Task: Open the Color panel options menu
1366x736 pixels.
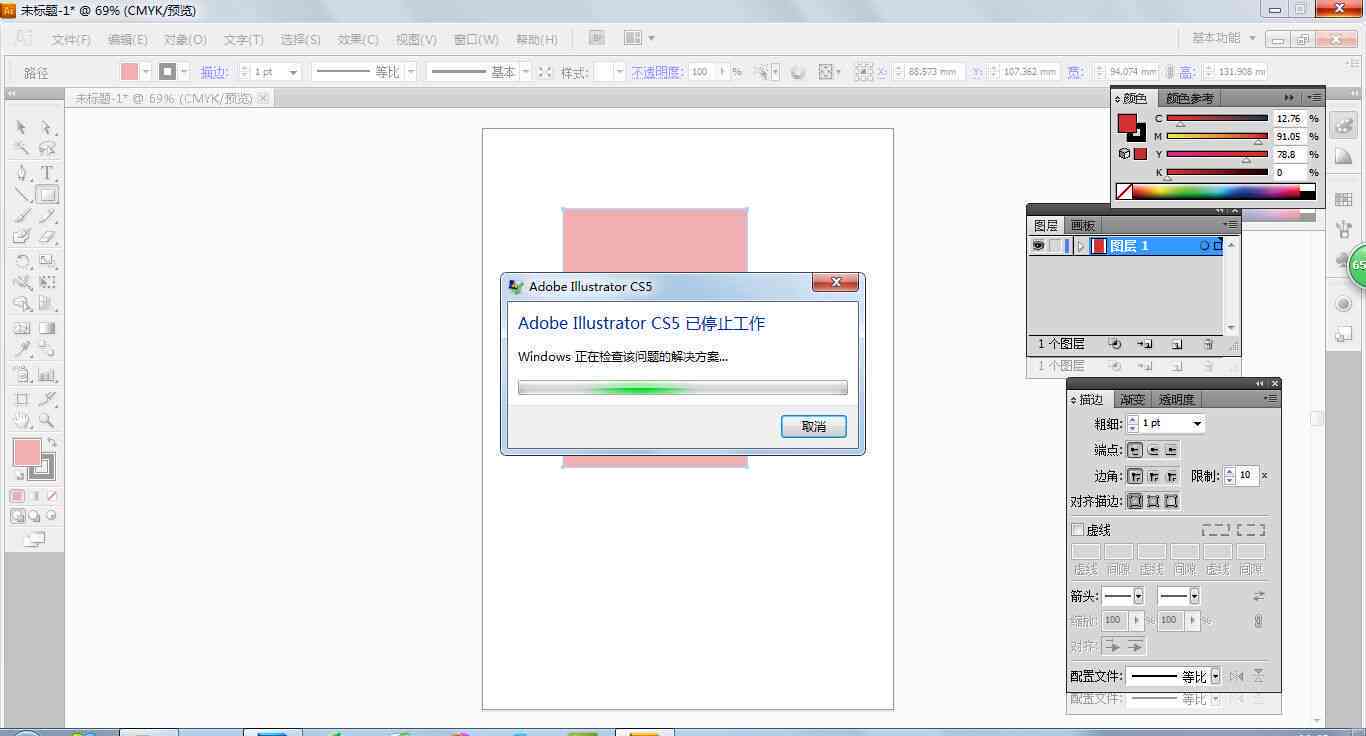Action: (x=1314, y=98)
